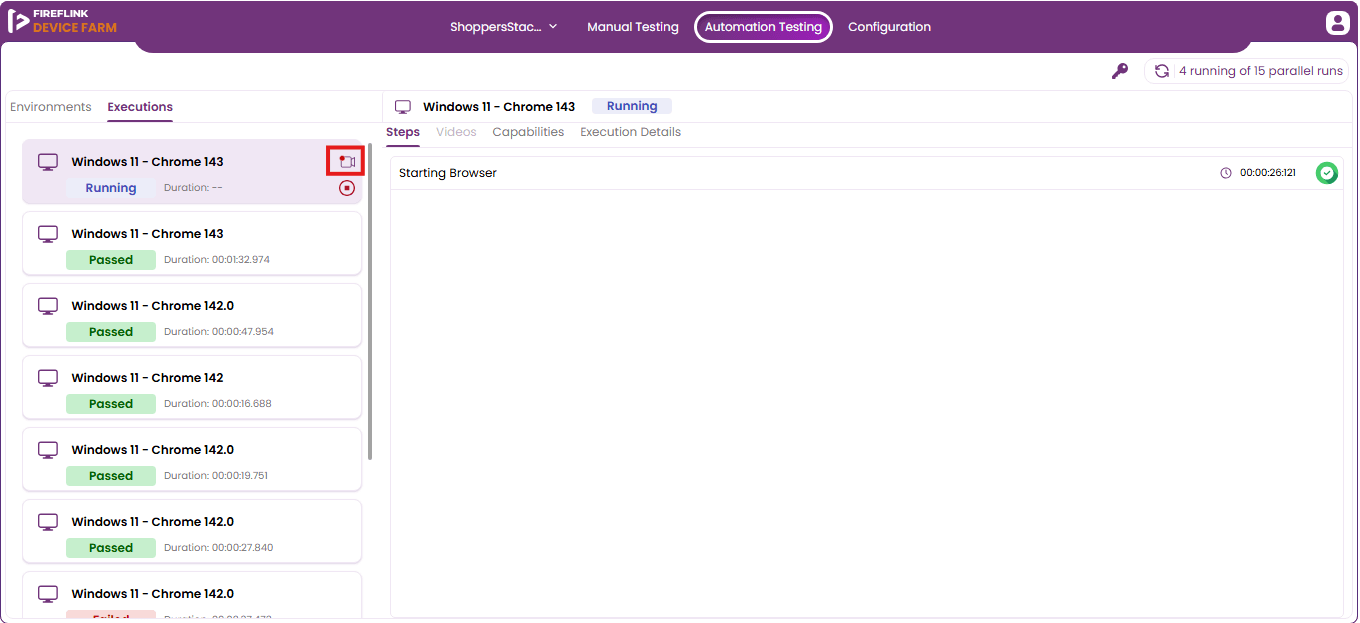Click 'Windows 11 - Chrome 143' title in details header
Viewport: 1360px width, 623px height.
(x=499, y=107)
